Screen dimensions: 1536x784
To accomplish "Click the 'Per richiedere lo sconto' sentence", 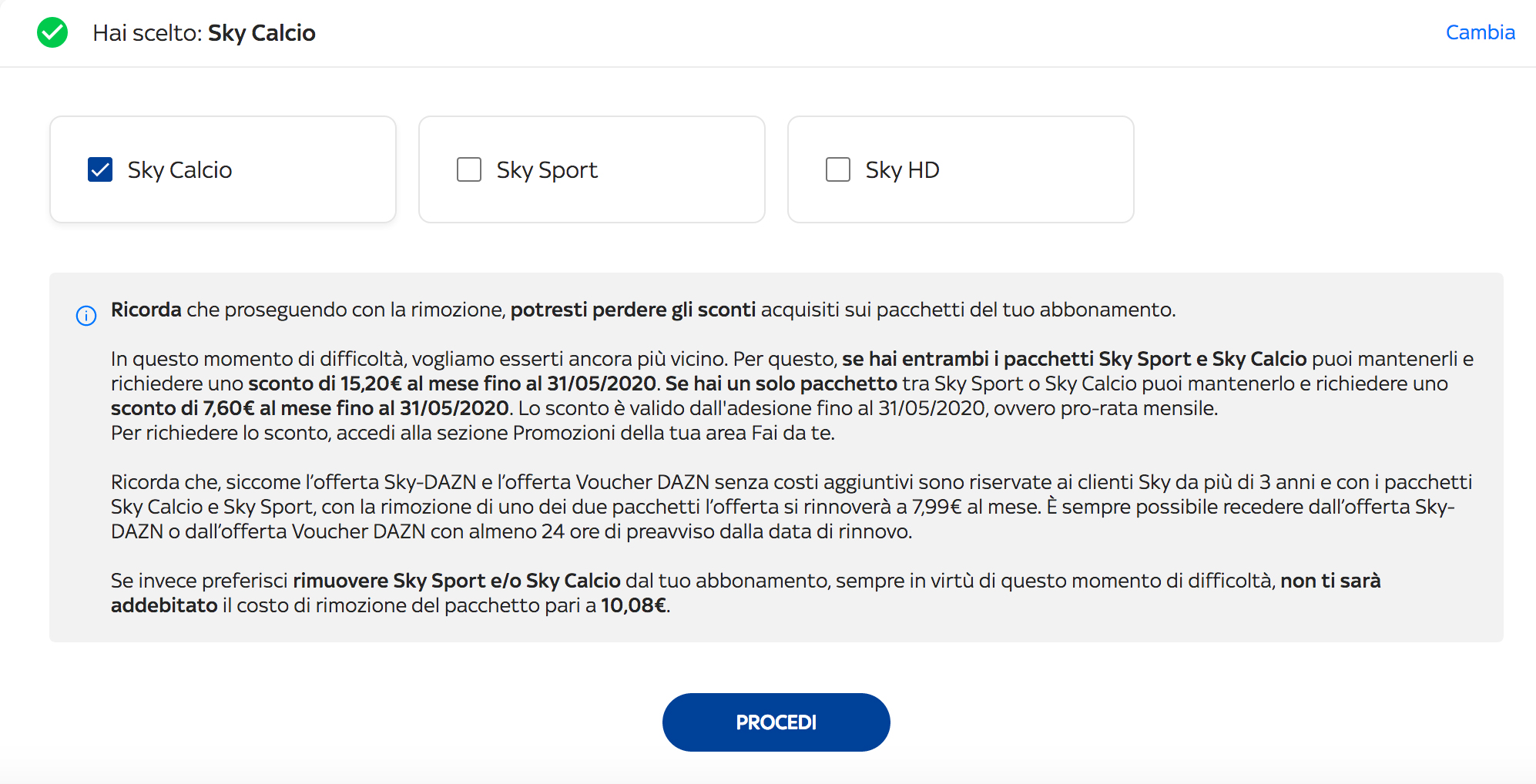I will coord(472,433).
